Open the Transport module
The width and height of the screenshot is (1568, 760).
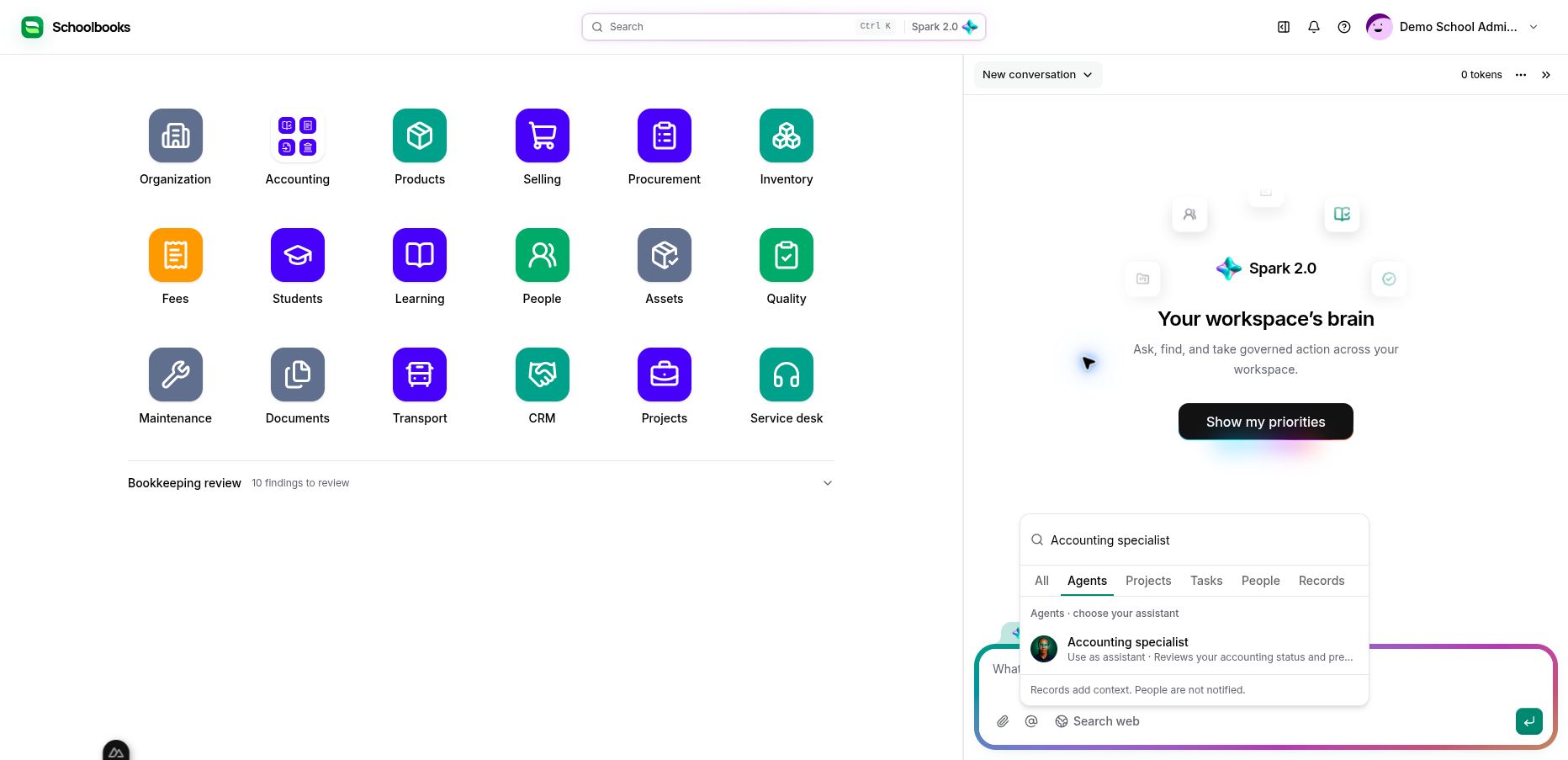pyautogui.click(x=420, y=375)
